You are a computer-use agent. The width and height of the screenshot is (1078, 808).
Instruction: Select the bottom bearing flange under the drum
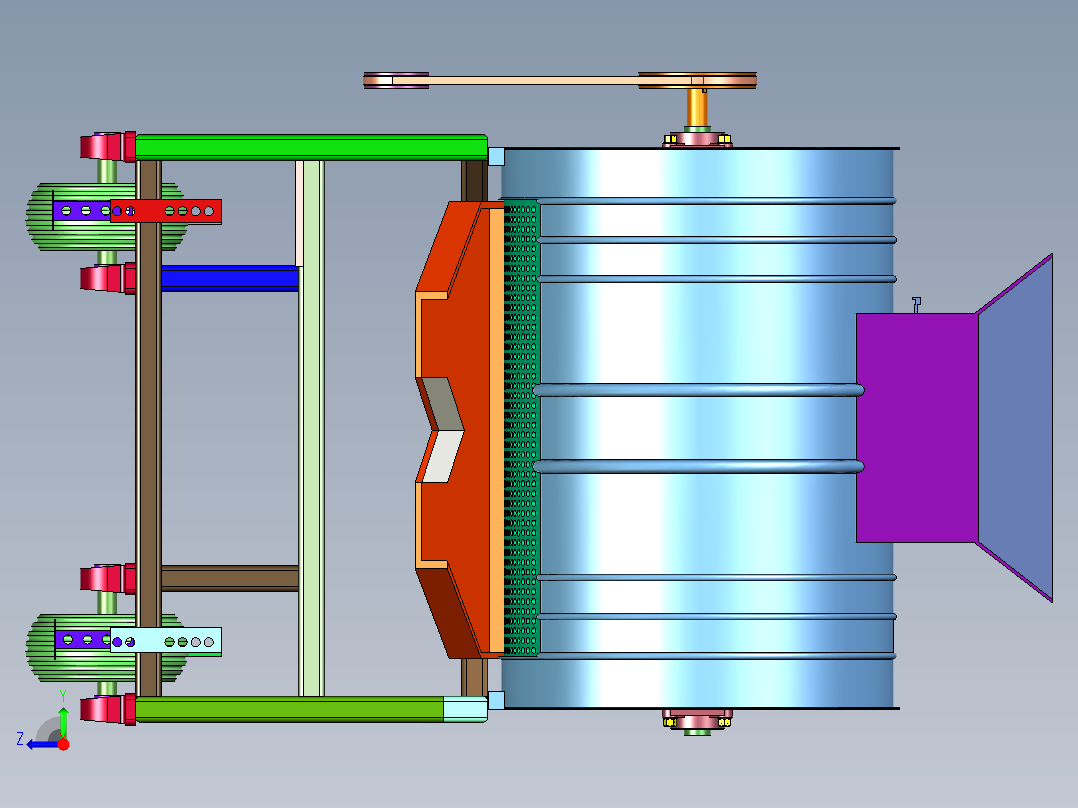click(x=697, y=721)
